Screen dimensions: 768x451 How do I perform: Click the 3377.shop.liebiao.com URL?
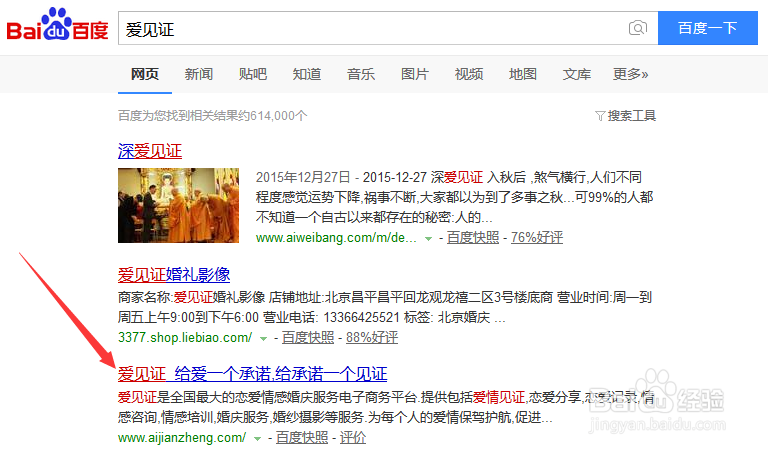tap(185, 337)
